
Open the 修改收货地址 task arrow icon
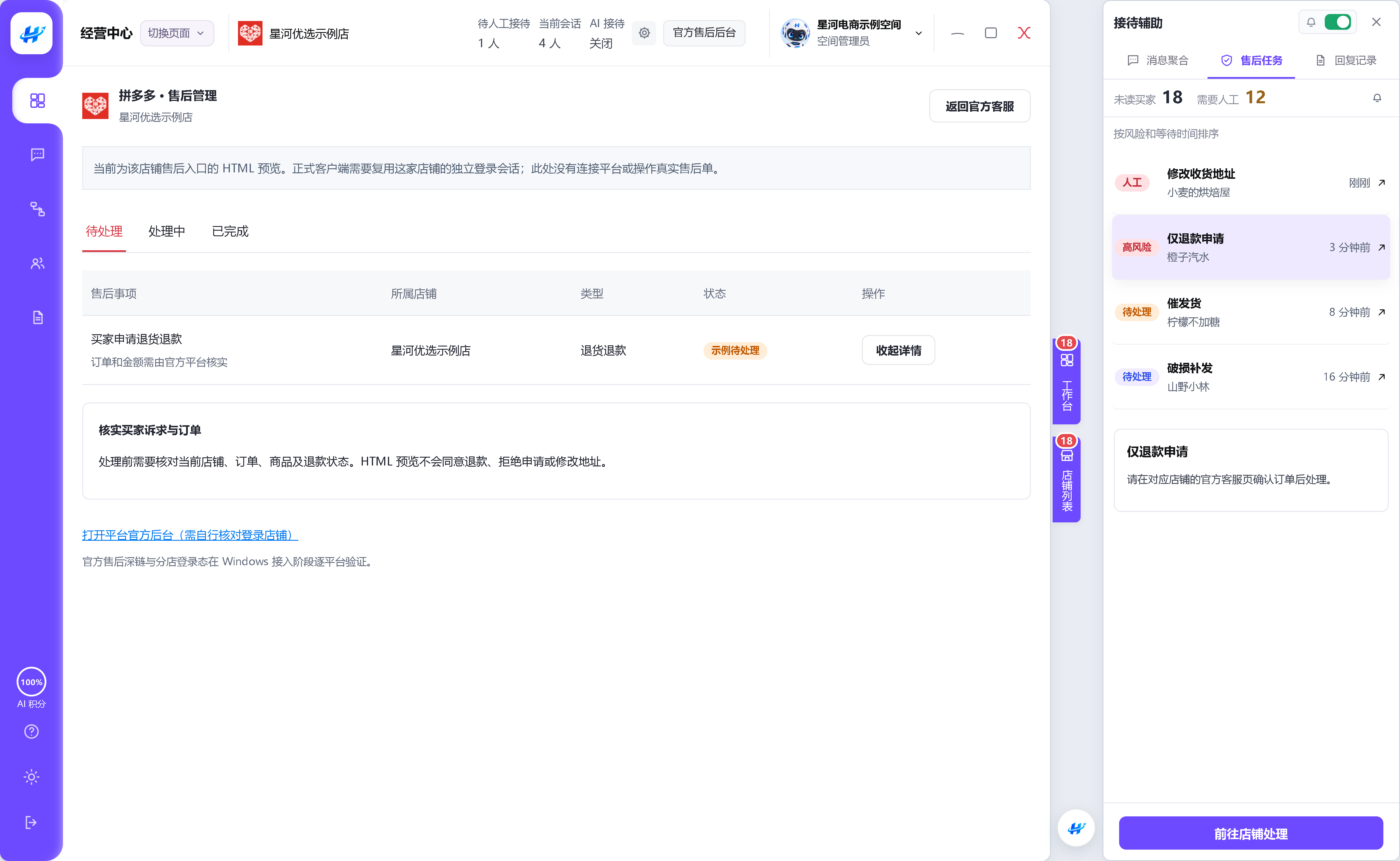coord(1381,183)
